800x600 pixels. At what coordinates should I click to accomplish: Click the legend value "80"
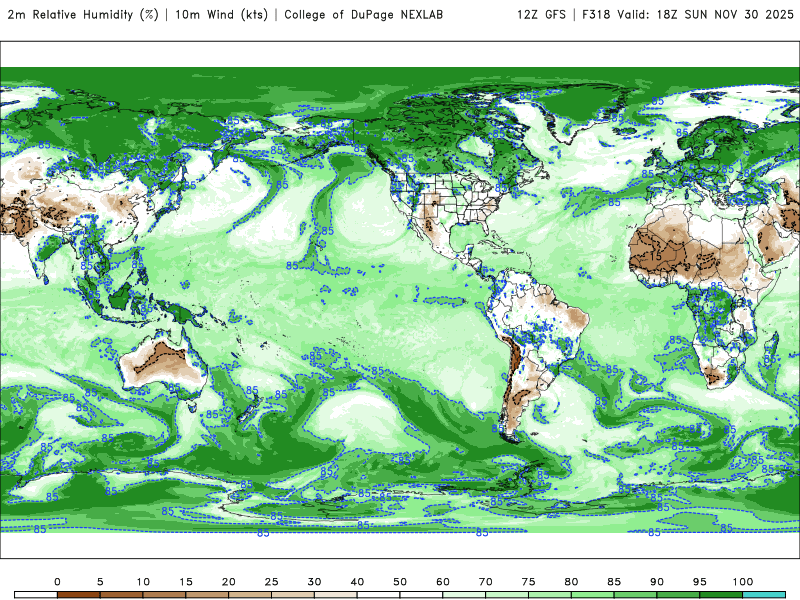571,582
